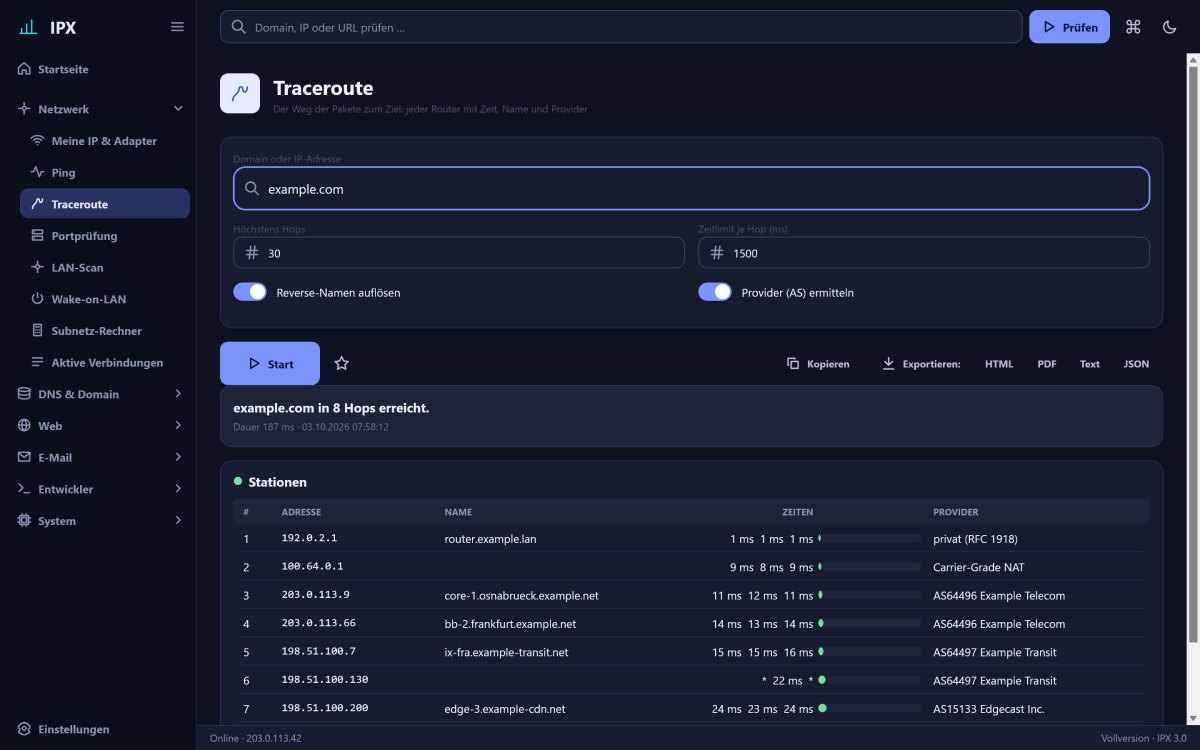Click address 192.0.2.1 in hop 1

(x=309, y=538)
